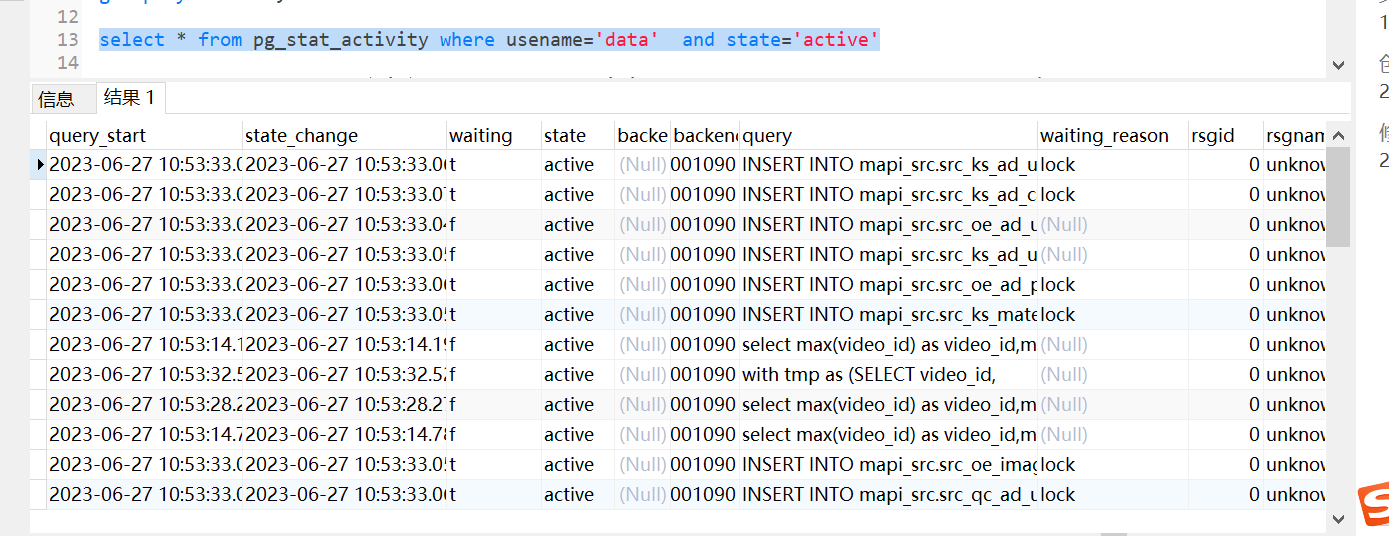Switch to the 结果 1 tab
The image size is (1389, 536).
tap(129, 97)
